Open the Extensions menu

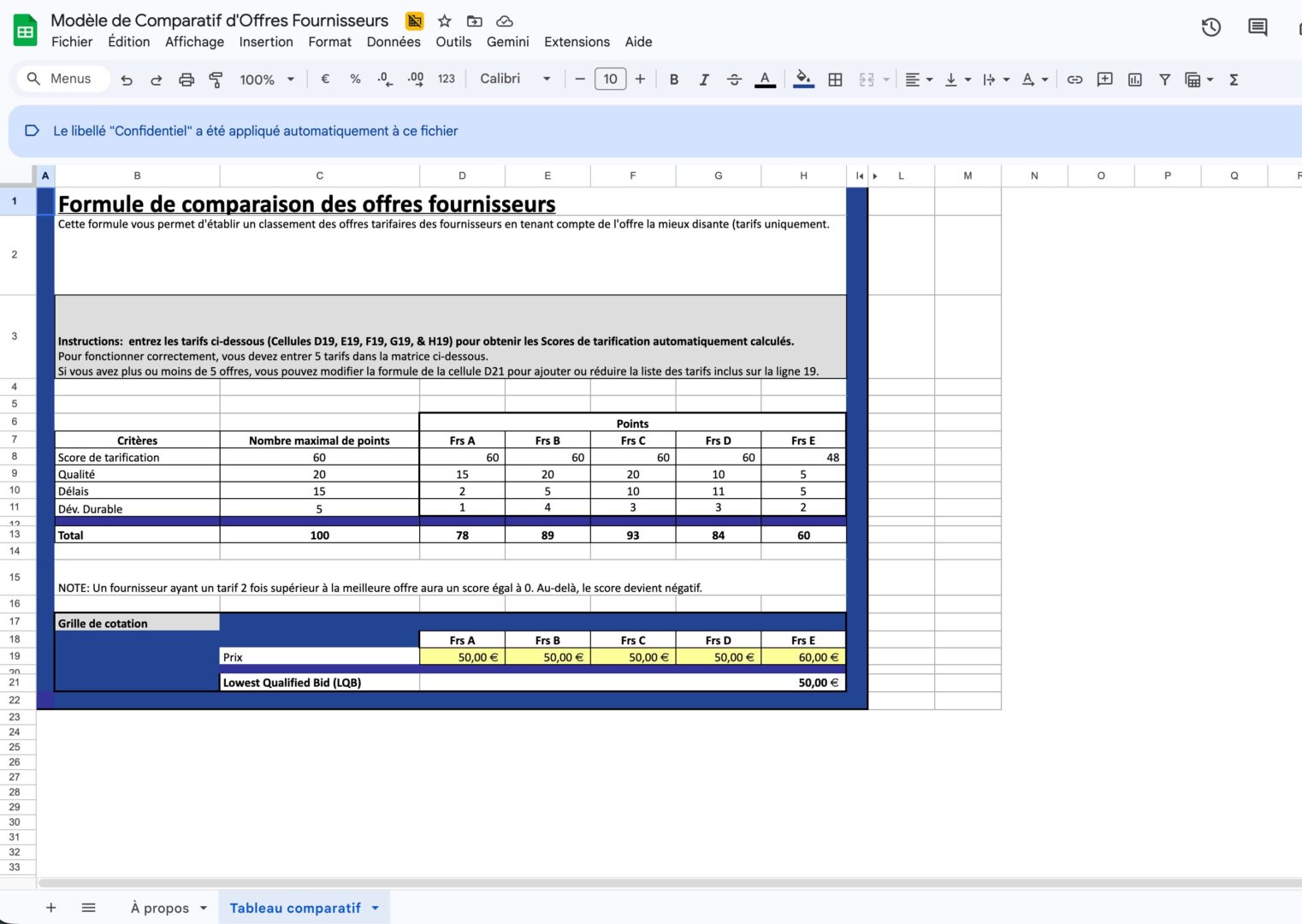click(577, 42)
